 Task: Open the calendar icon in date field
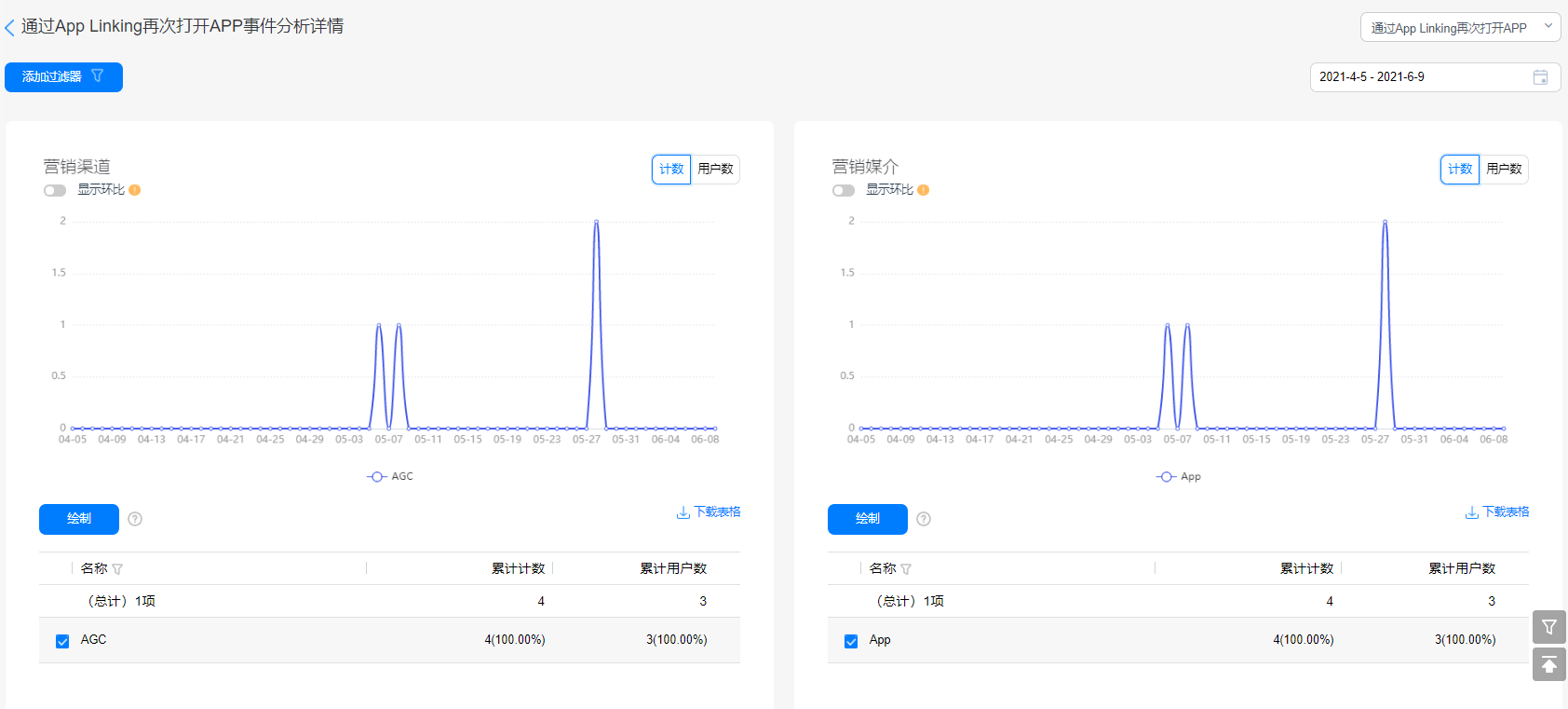click(1540, 77)
